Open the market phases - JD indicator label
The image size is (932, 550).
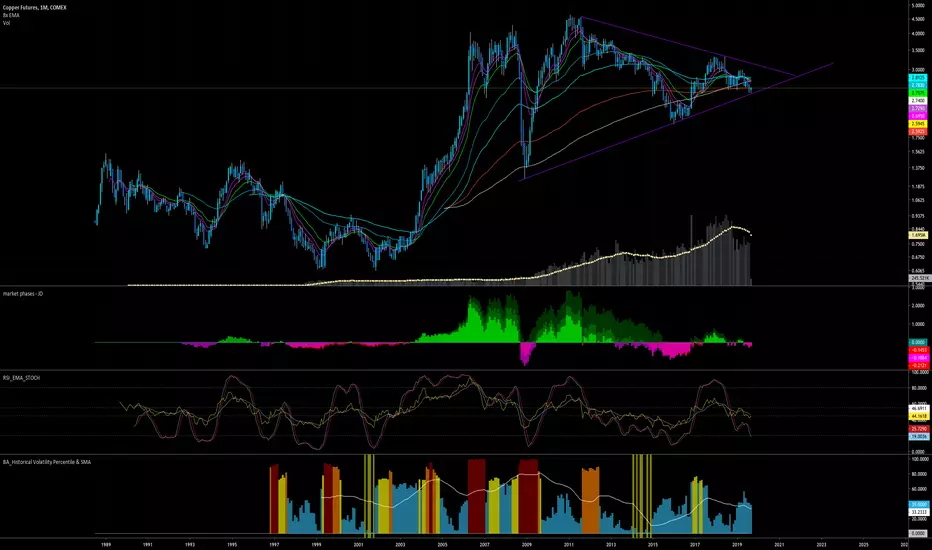click(x=23, y=294)
